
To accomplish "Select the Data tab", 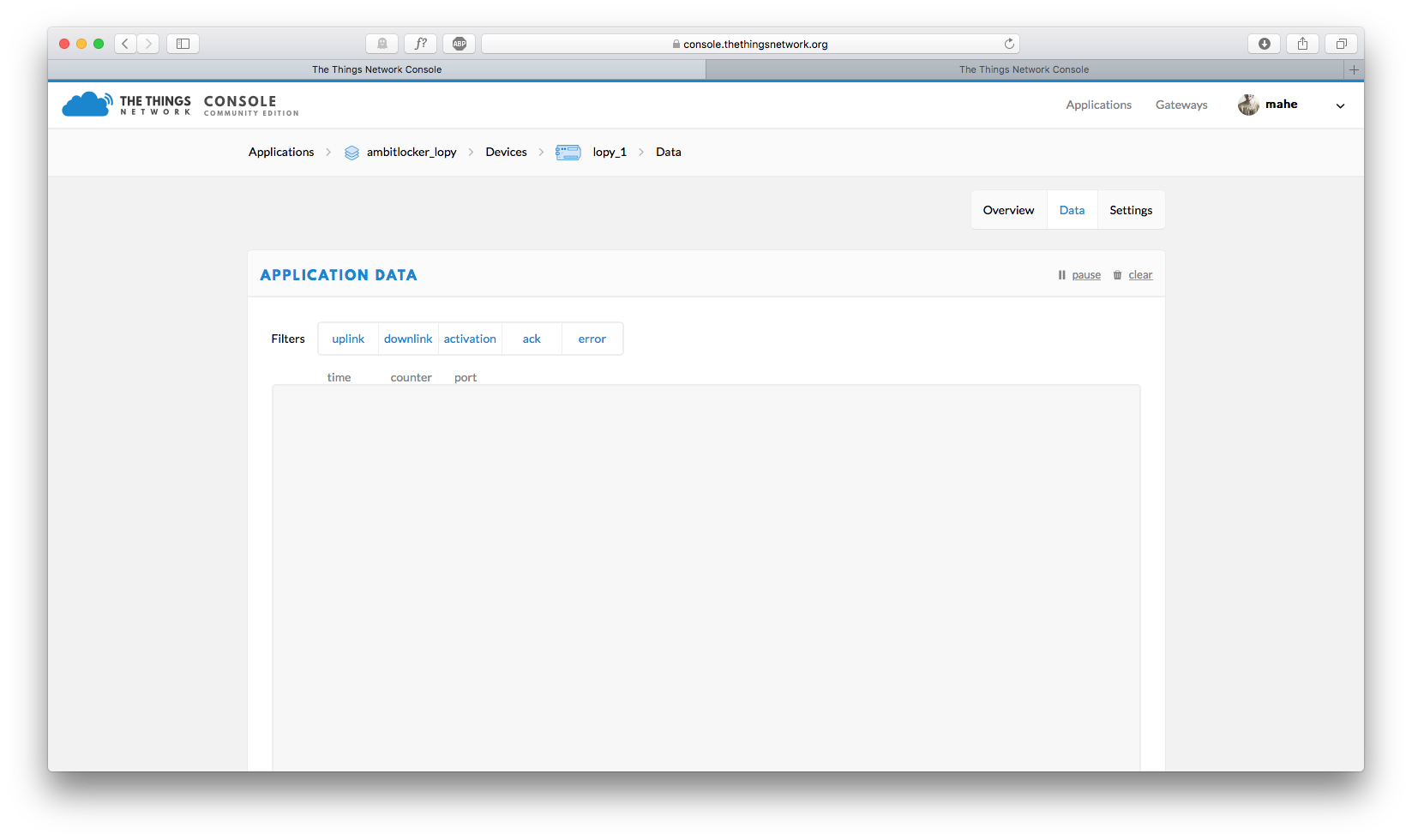I will (1072, 210).
